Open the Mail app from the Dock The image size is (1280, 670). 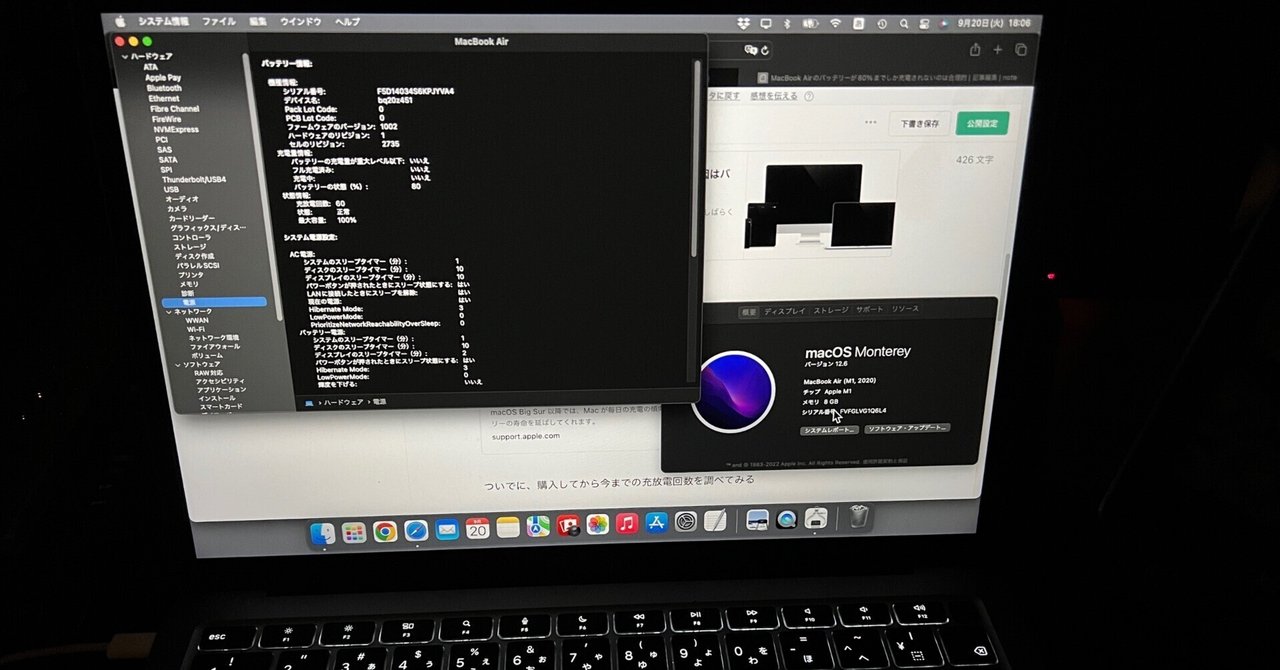pos(445,527)
